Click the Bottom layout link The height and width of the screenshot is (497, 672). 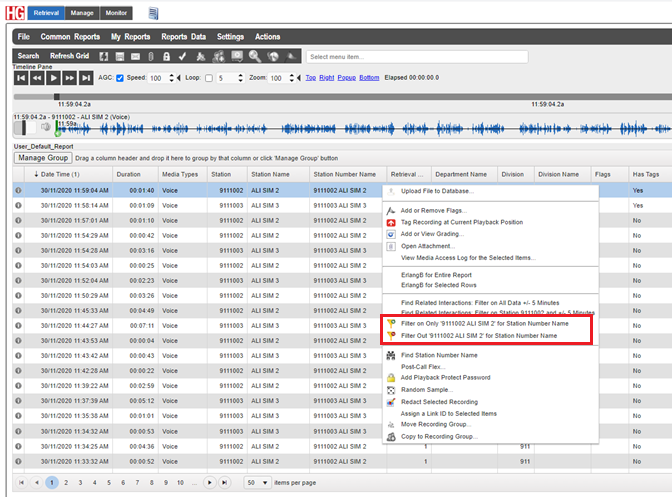point(369,78)
